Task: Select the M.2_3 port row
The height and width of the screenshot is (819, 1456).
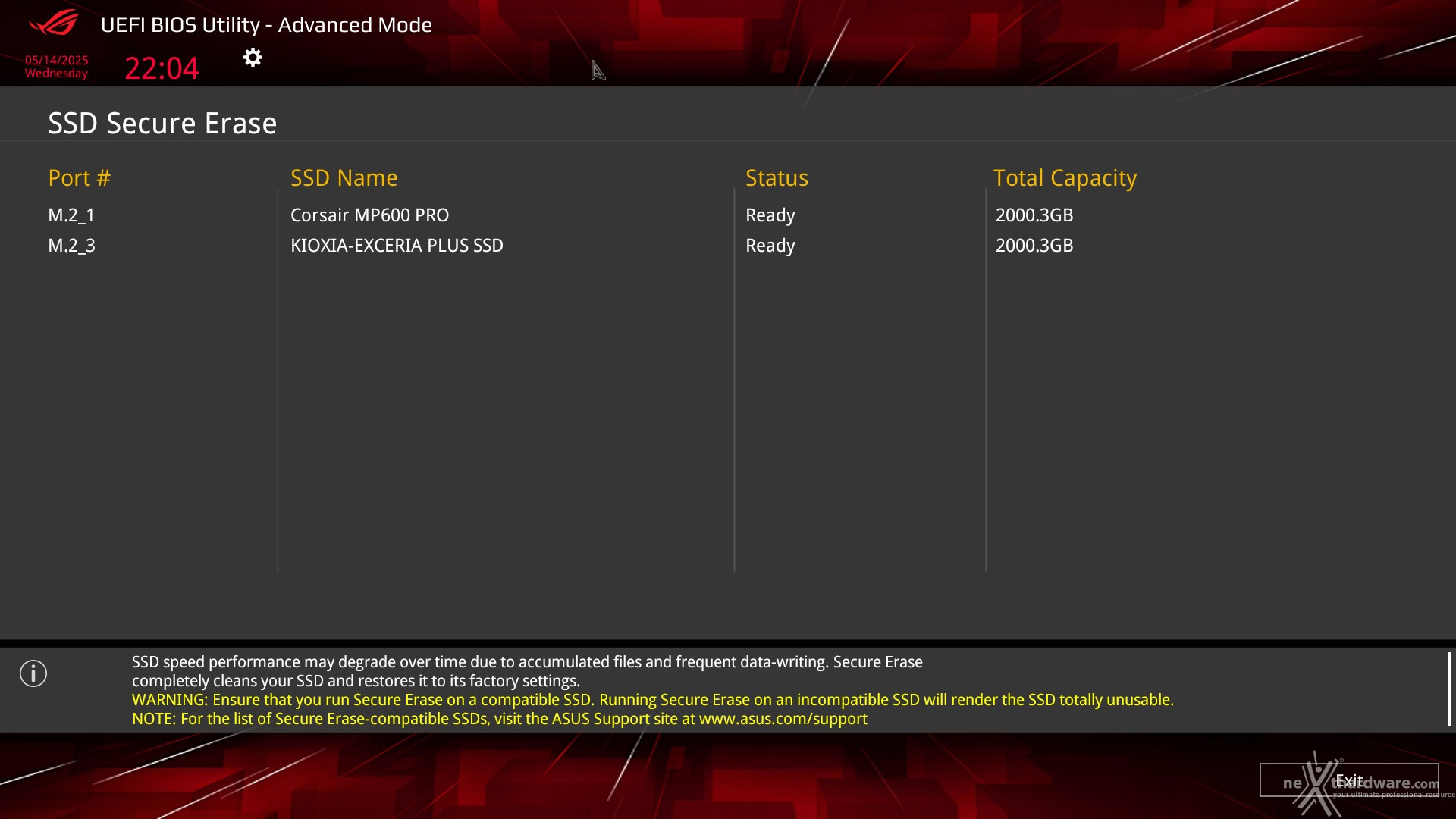Action: click(x=71, y=246)
